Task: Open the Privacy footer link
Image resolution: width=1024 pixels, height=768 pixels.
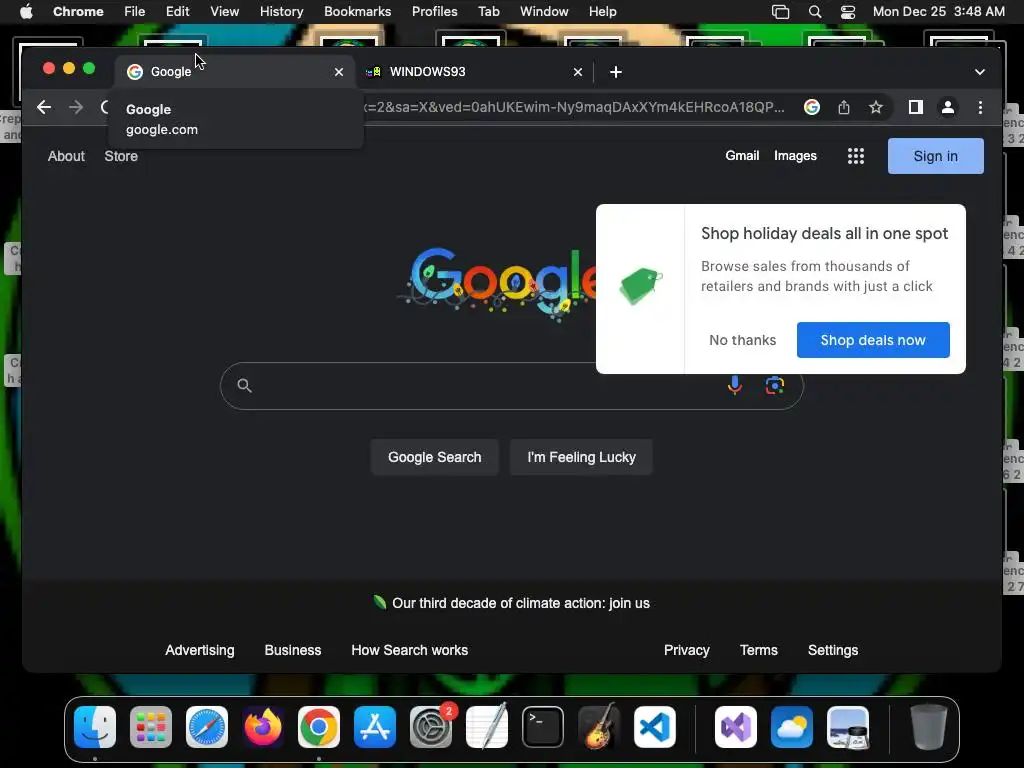Action: coord(686,650)
